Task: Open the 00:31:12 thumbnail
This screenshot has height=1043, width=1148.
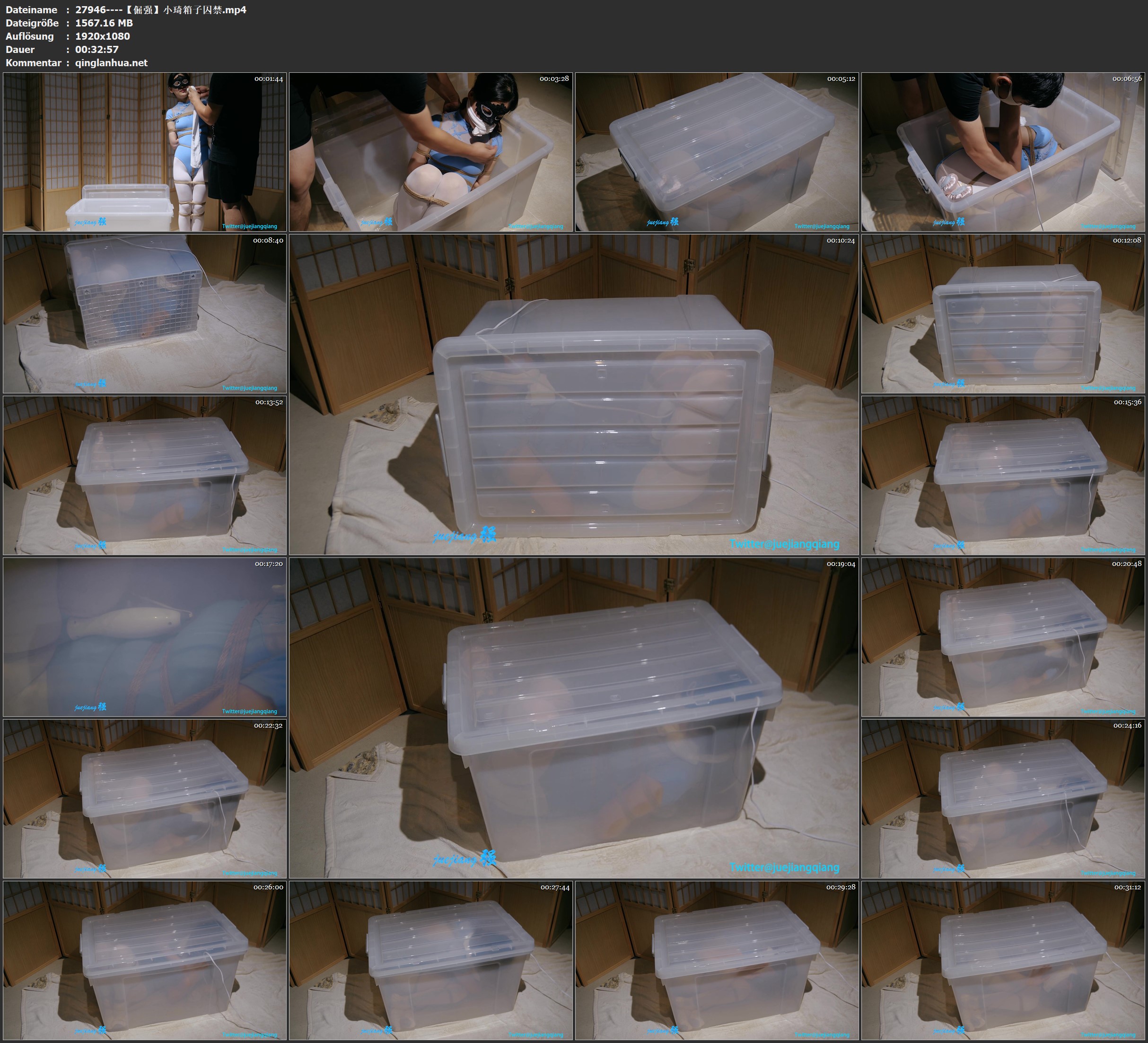Action: coord(1003,960)
